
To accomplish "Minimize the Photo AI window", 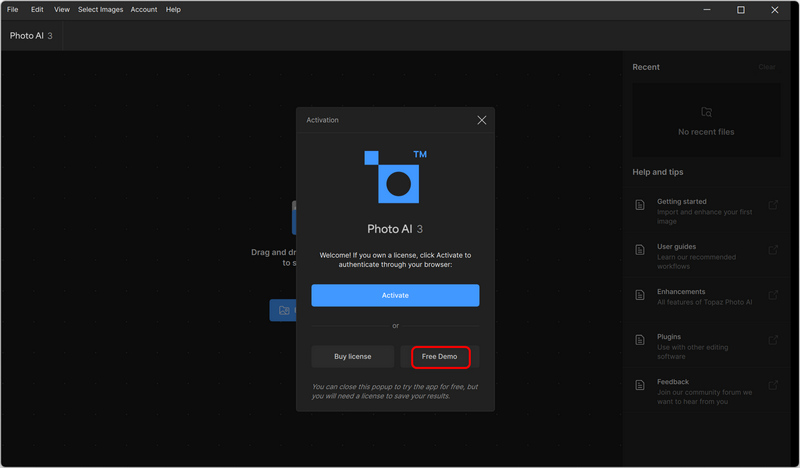I will 707,10.
